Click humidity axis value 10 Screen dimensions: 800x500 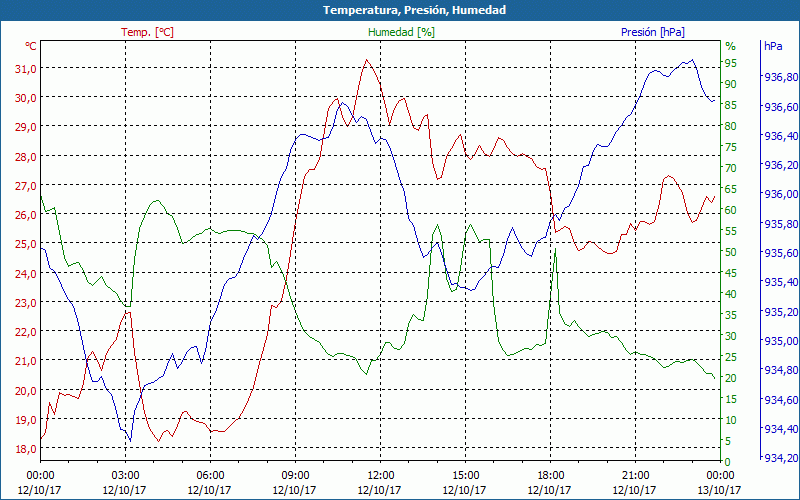(731, 420)
